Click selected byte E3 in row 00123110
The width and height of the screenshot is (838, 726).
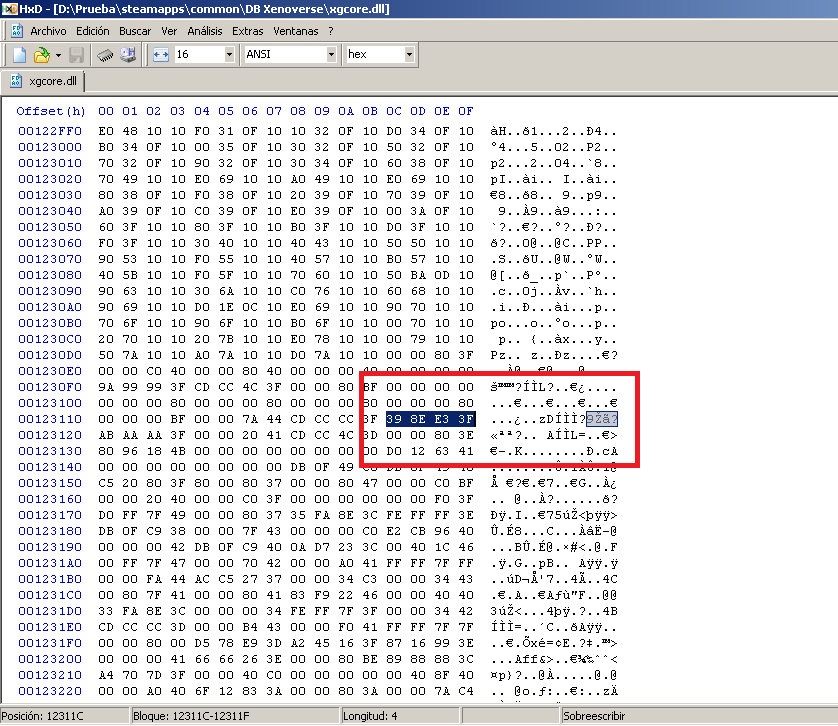click(442, 419)
